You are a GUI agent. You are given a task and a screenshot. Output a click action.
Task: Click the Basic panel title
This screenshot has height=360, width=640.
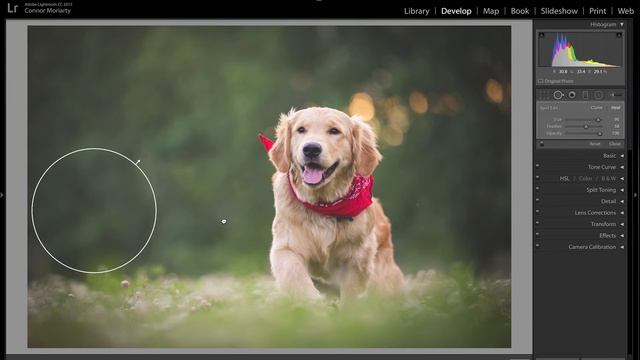pyautogui.click(x=609, y=156)
